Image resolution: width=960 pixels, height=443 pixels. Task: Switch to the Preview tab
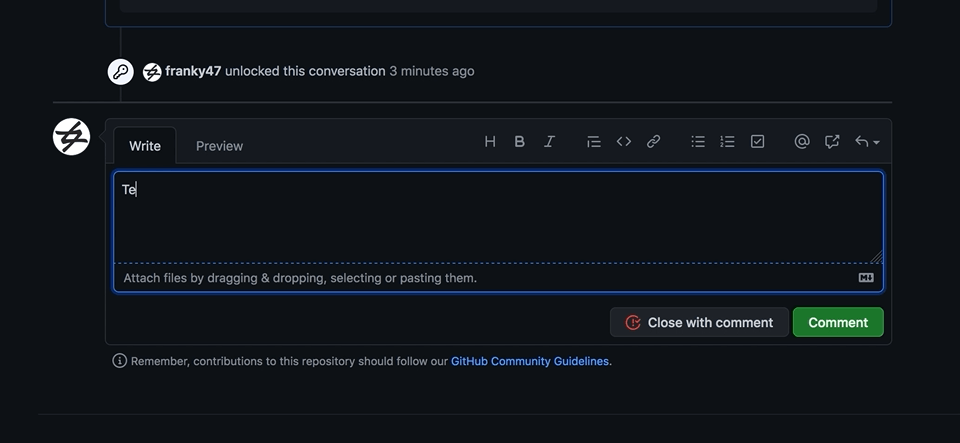219,146
